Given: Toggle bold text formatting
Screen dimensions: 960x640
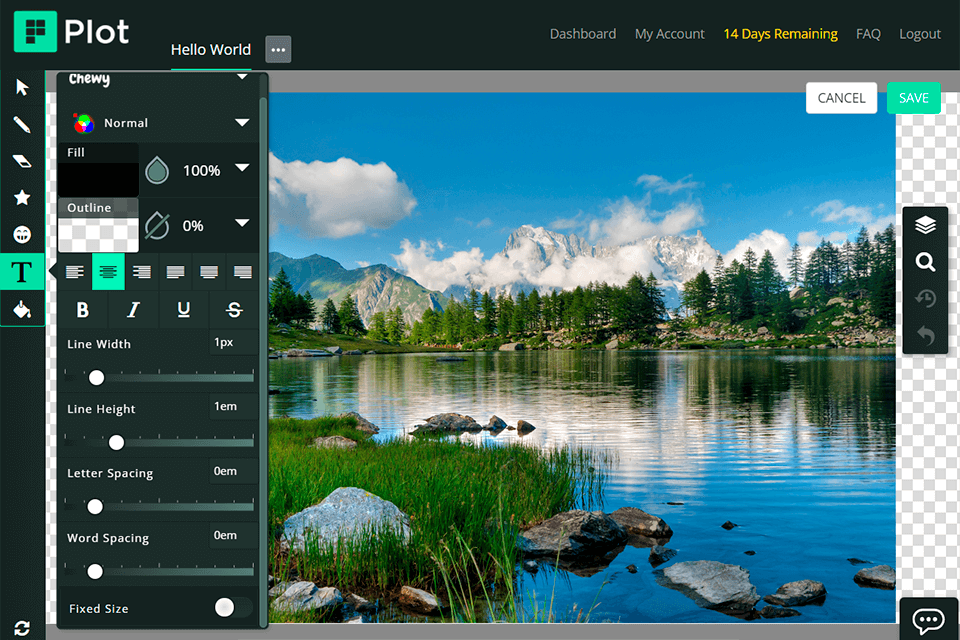Looking at the screenshot, I should point(83,309).
